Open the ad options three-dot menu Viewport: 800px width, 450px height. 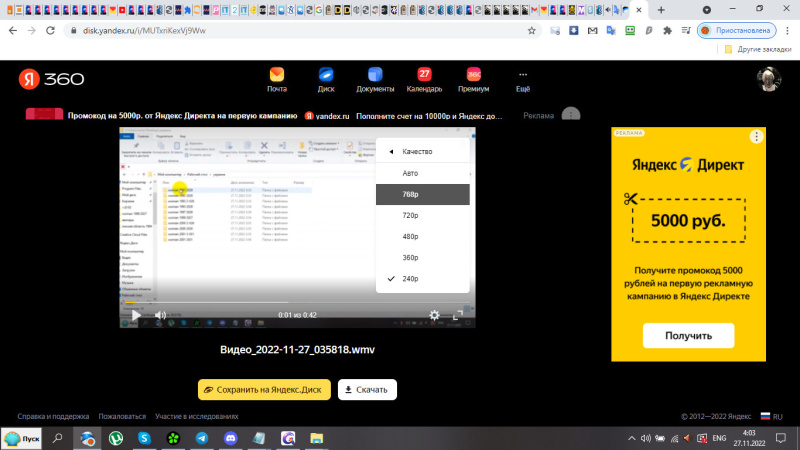coord(757,136)
